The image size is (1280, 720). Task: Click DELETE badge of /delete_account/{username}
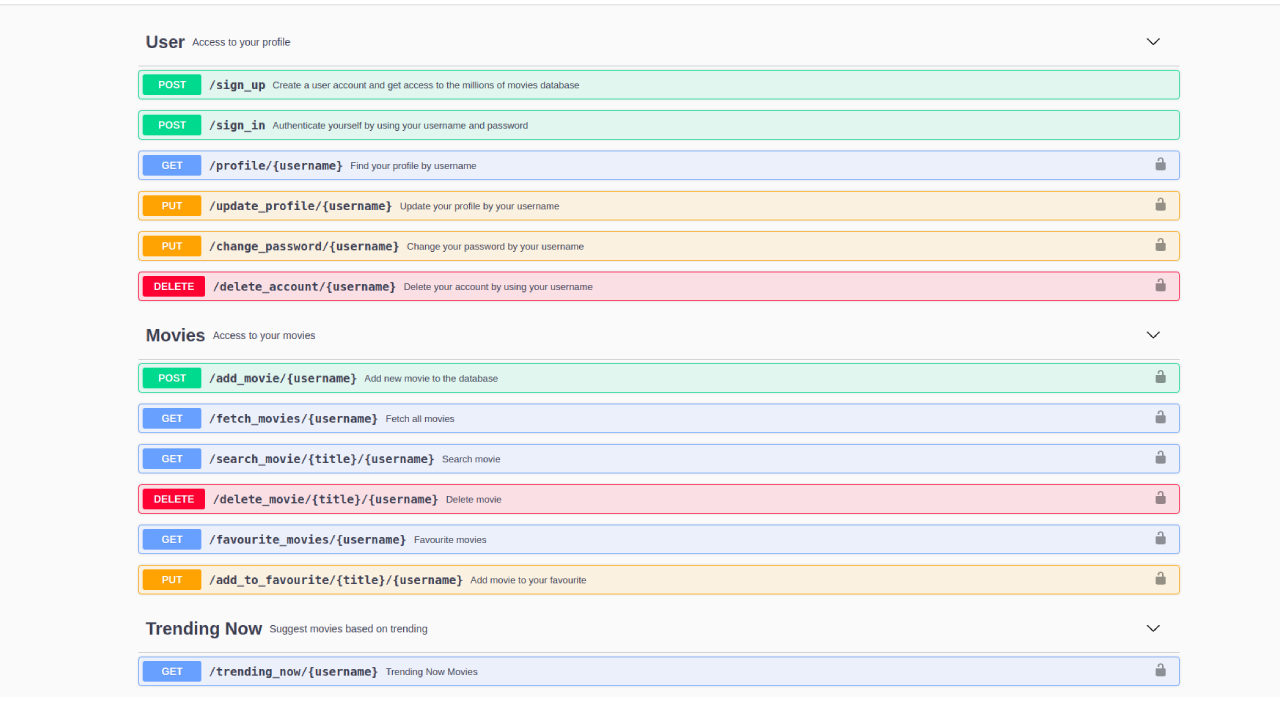174,286
